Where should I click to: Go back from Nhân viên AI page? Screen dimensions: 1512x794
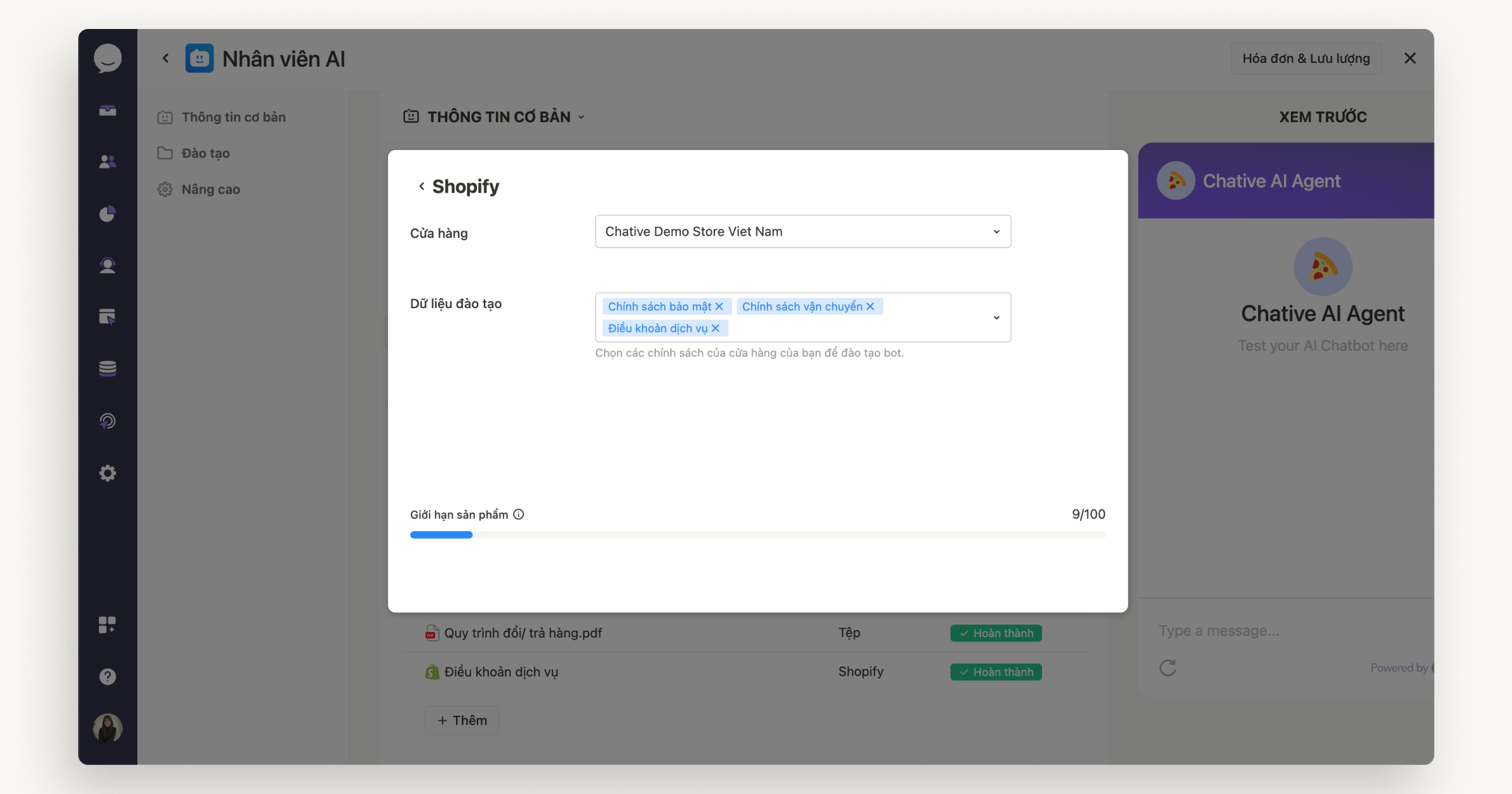point(166,59)
